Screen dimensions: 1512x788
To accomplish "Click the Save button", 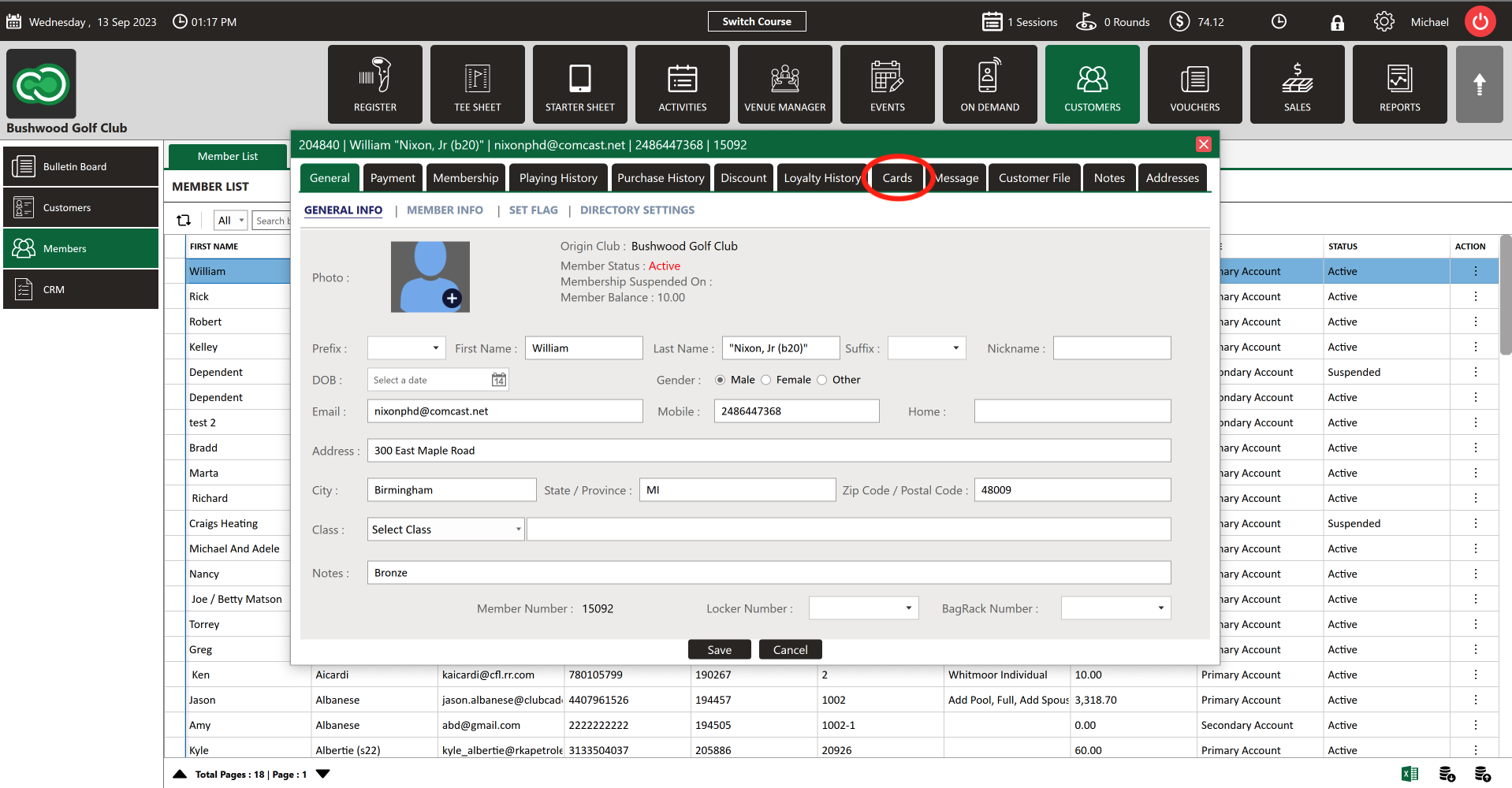I will click(x=719, y=649).
